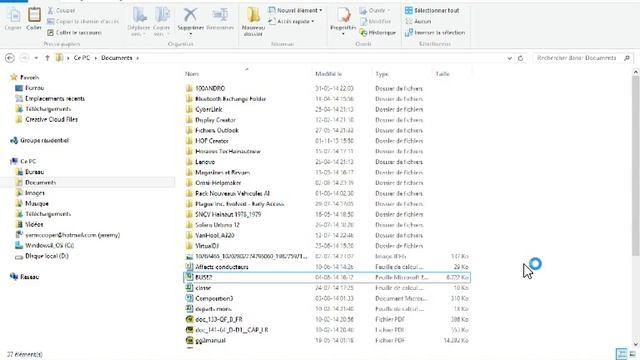Click Inverser la sélection
640x360 pixels.
[435, 32]
